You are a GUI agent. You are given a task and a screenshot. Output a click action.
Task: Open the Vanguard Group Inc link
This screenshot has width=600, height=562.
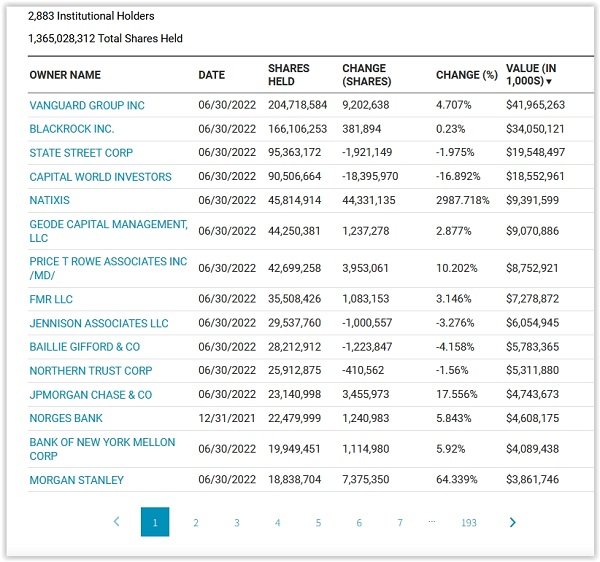[x=87, y=105]
